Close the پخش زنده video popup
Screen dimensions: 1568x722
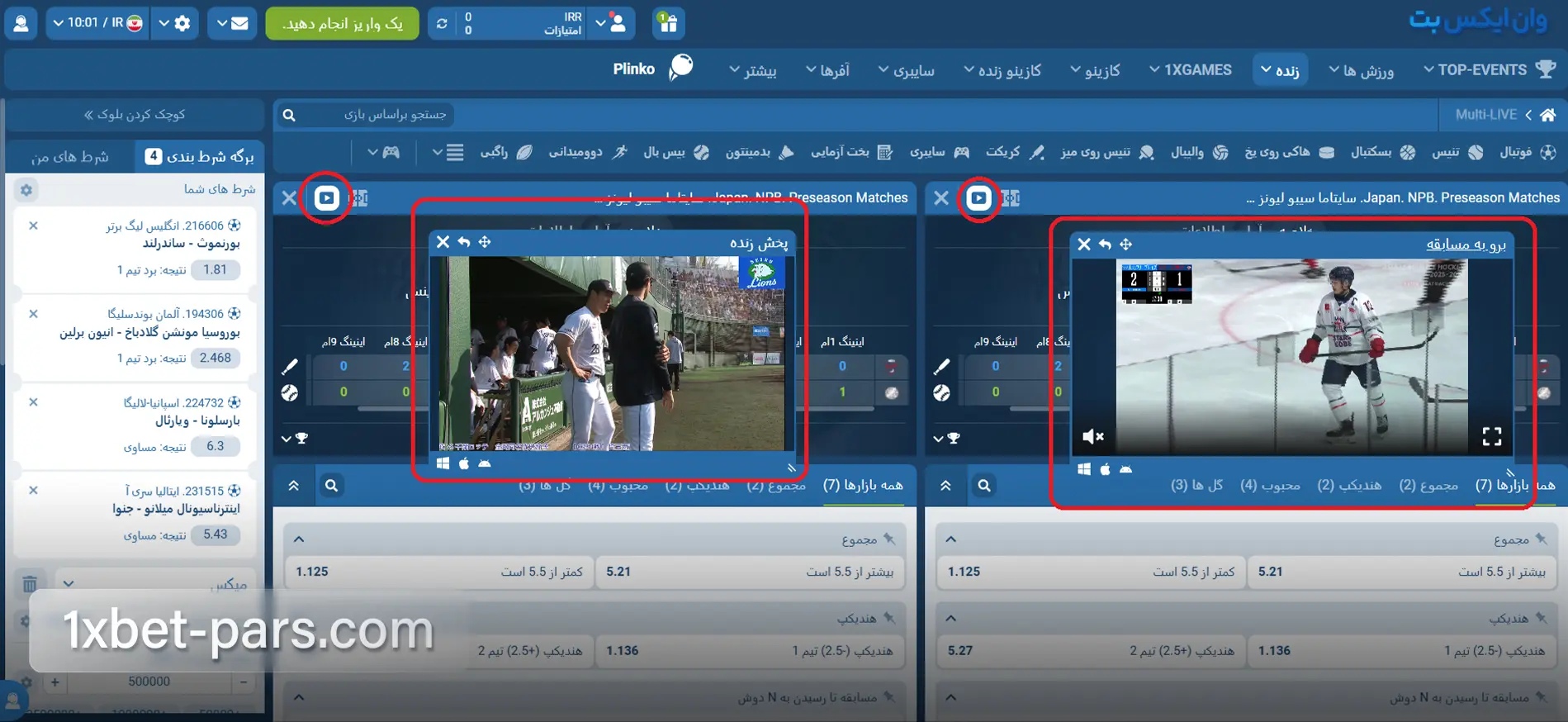[443, 242]
